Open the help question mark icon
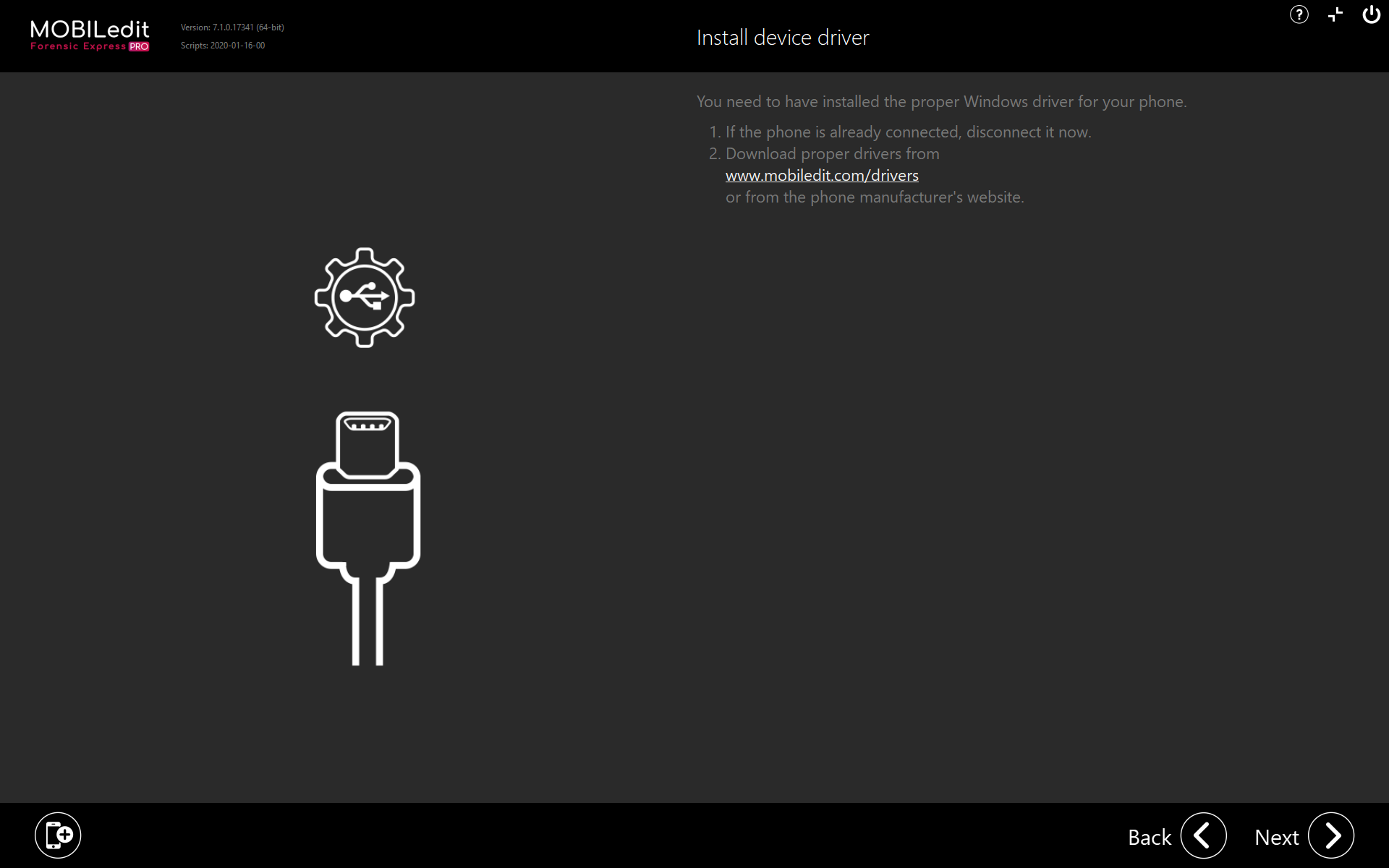This screenshot has height=868, width=1389. (1299, 14)
